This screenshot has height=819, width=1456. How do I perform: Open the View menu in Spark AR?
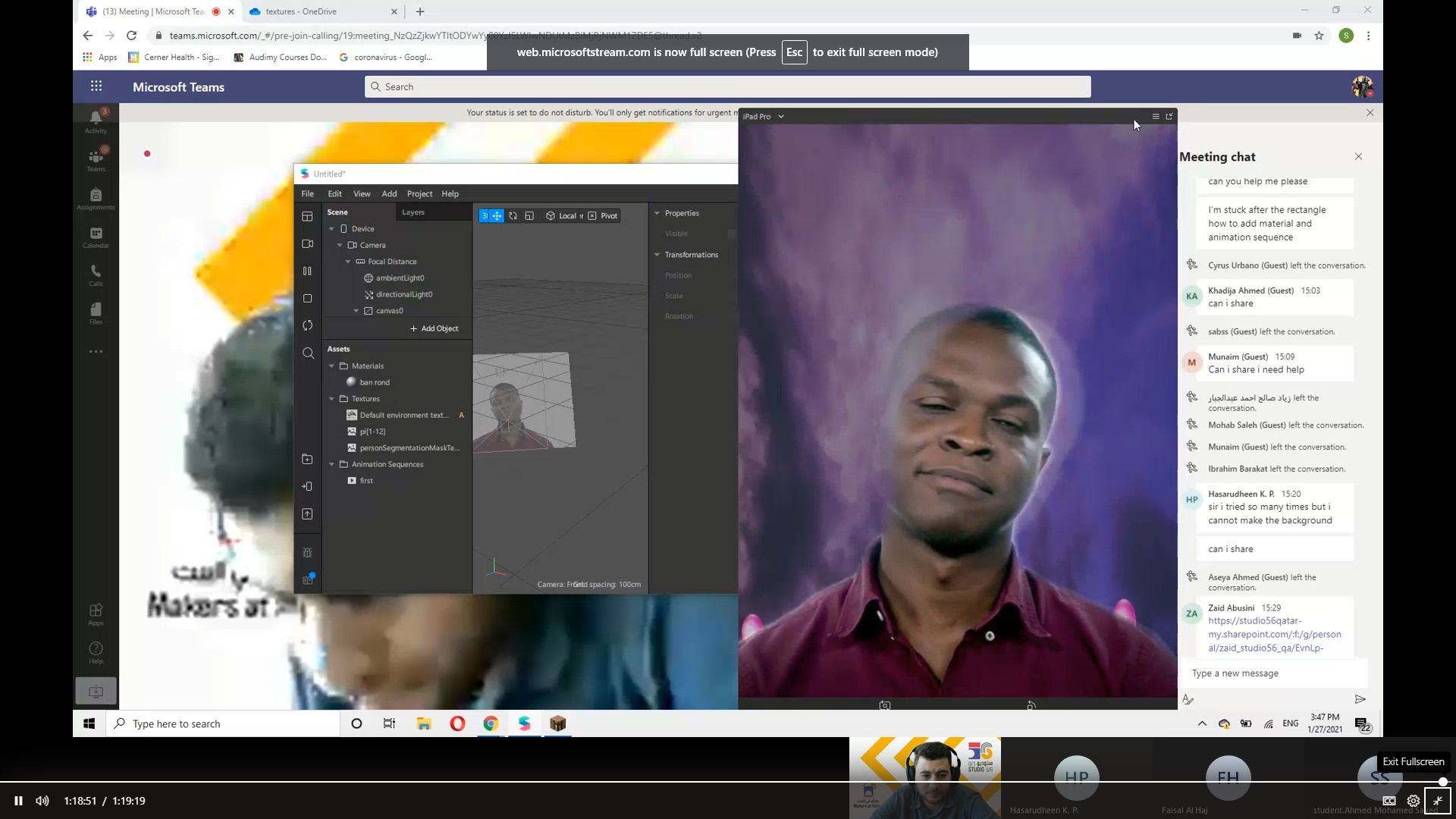(362, 194)
